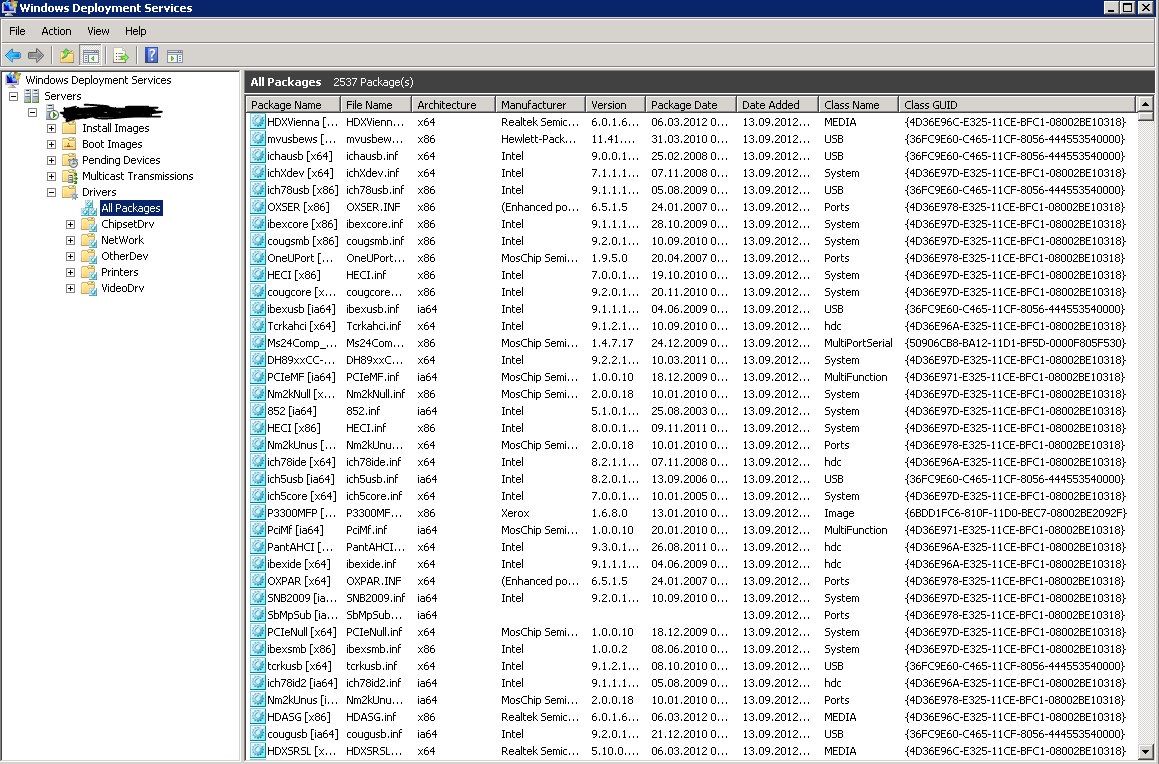This screenshot has height=764, width=1159.
Task: Open the File menu
Action: (17, 31)
